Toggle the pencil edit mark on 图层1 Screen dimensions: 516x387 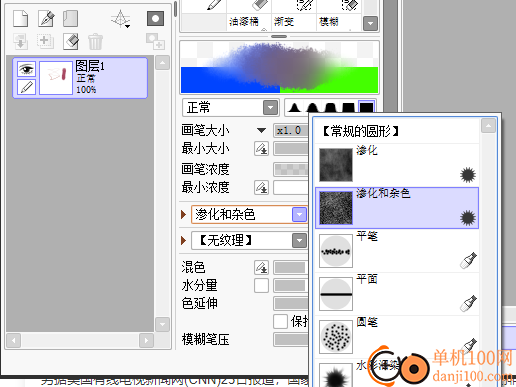pyautogui.click(x=26, y=87)
